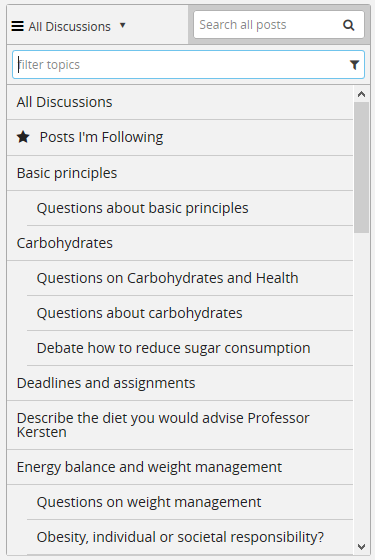This screenshot has width=376, height=560.
Task: Open Posts I'm Following
Action: click(180, 137)
